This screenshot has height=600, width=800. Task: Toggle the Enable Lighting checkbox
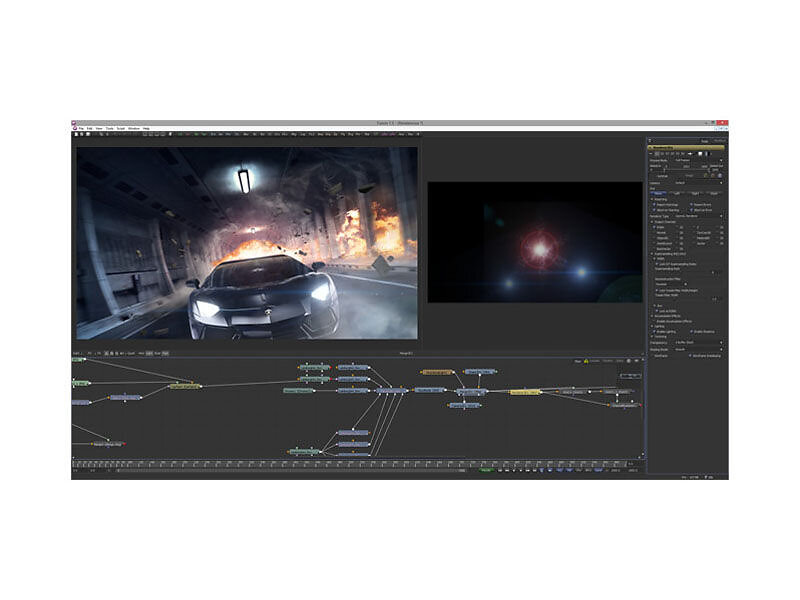point(654,332)
